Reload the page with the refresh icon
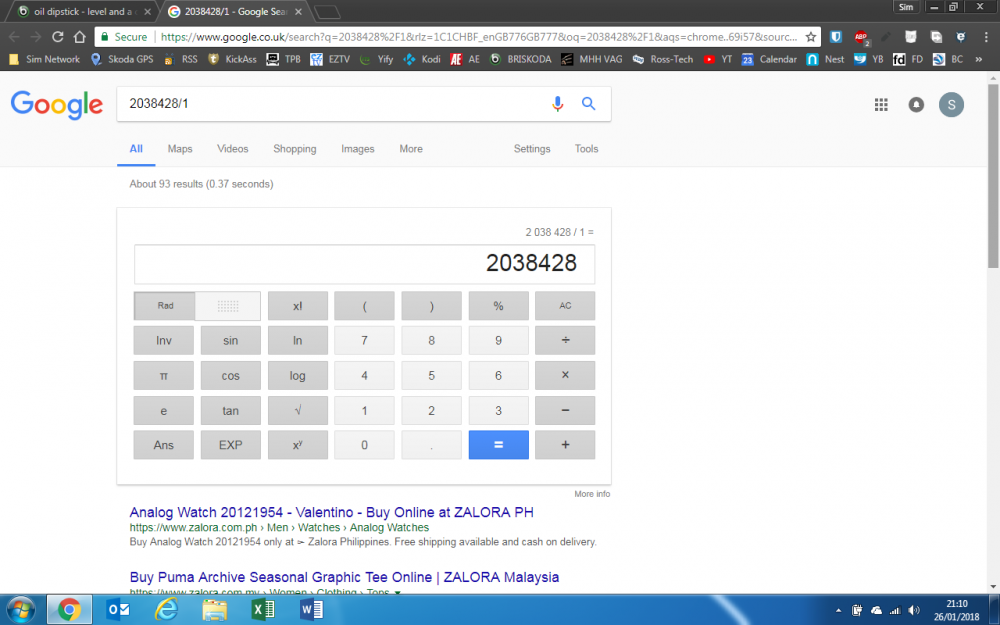 [x=57, y=37]
